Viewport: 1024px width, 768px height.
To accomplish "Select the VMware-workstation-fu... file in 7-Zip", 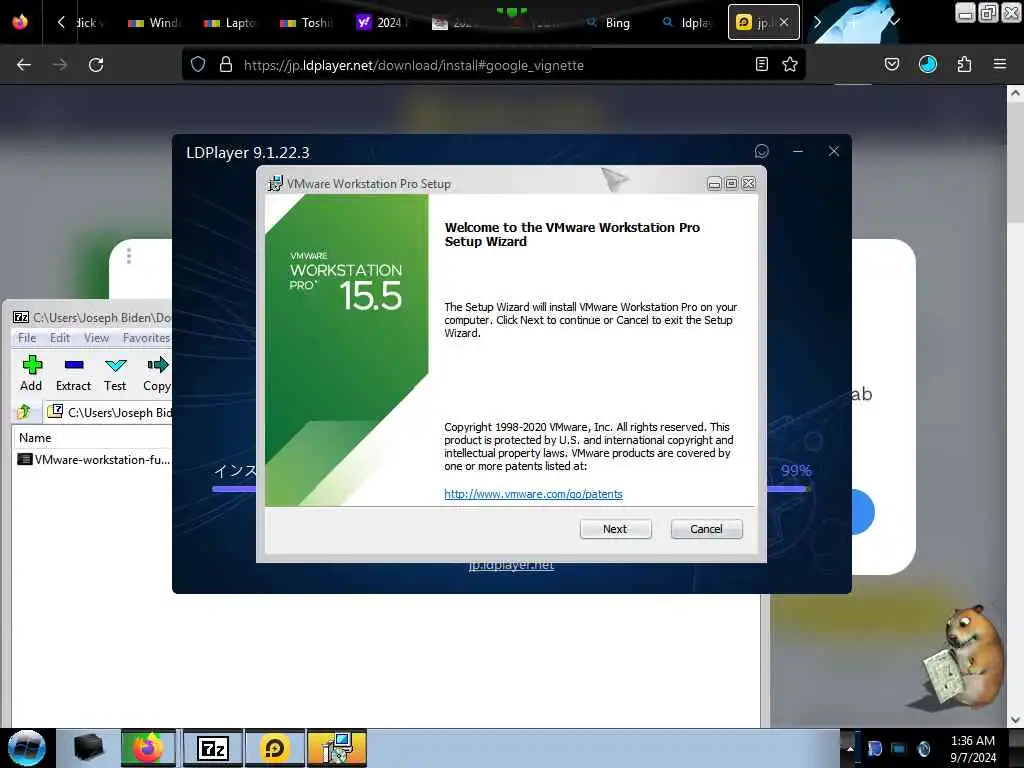I will click(x=94, y=459).
